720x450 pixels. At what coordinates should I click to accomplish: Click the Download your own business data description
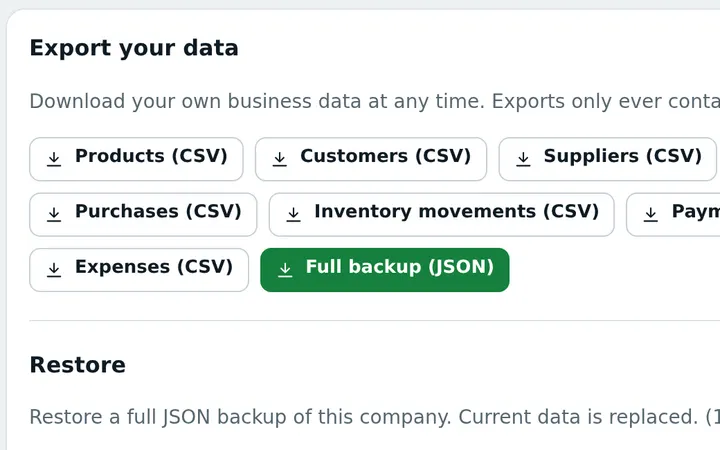(375, 101)
